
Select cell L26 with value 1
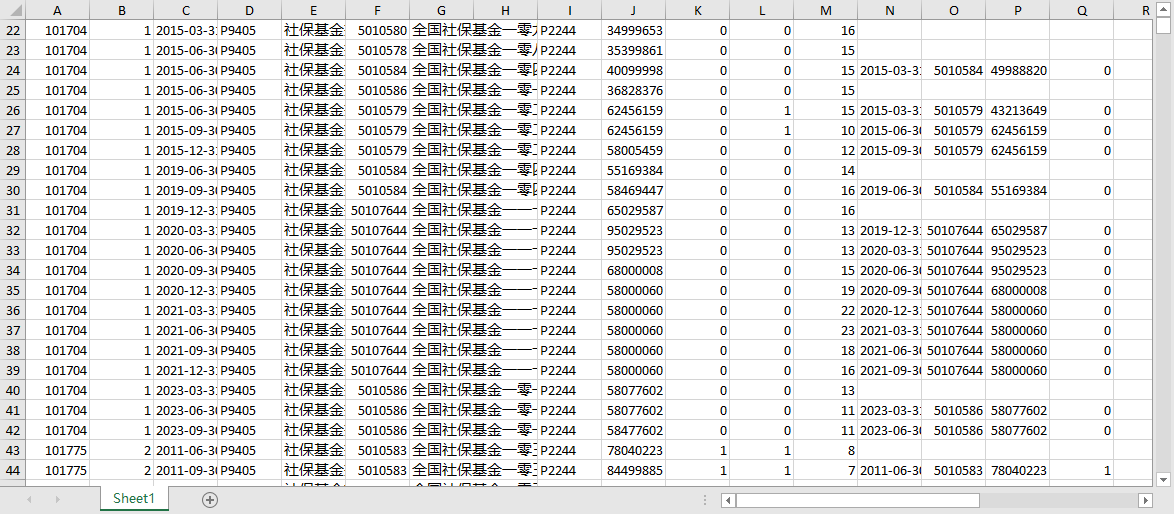coord(761,111)
